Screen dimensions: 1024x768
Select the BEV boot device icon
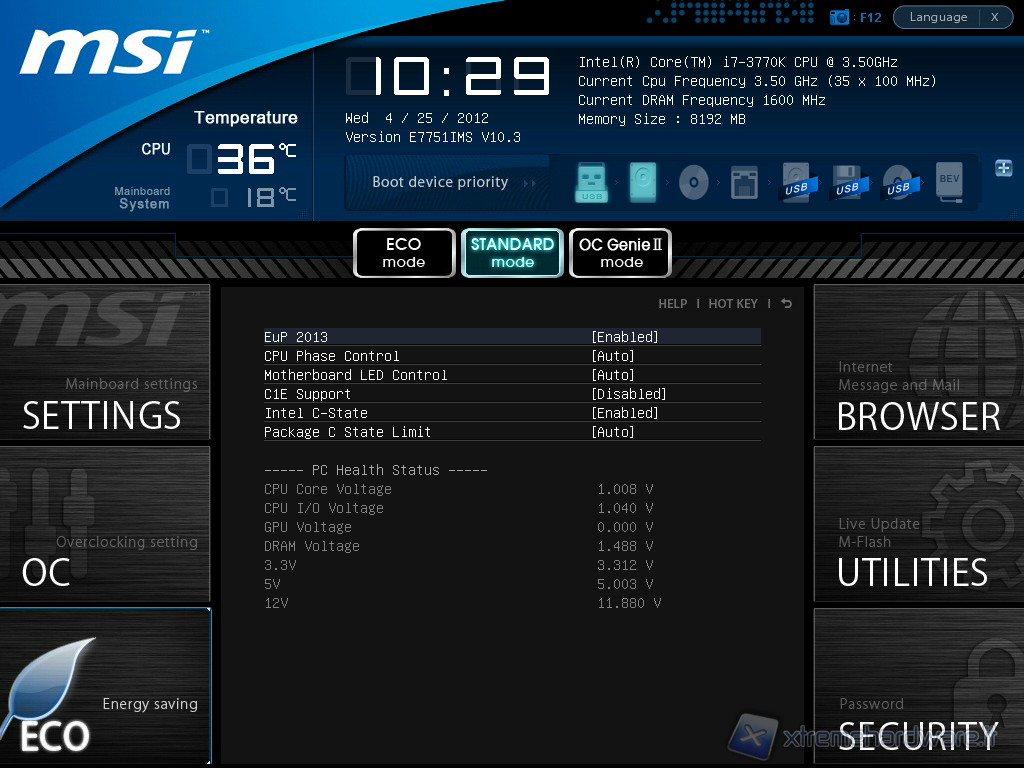pos(949,183)
